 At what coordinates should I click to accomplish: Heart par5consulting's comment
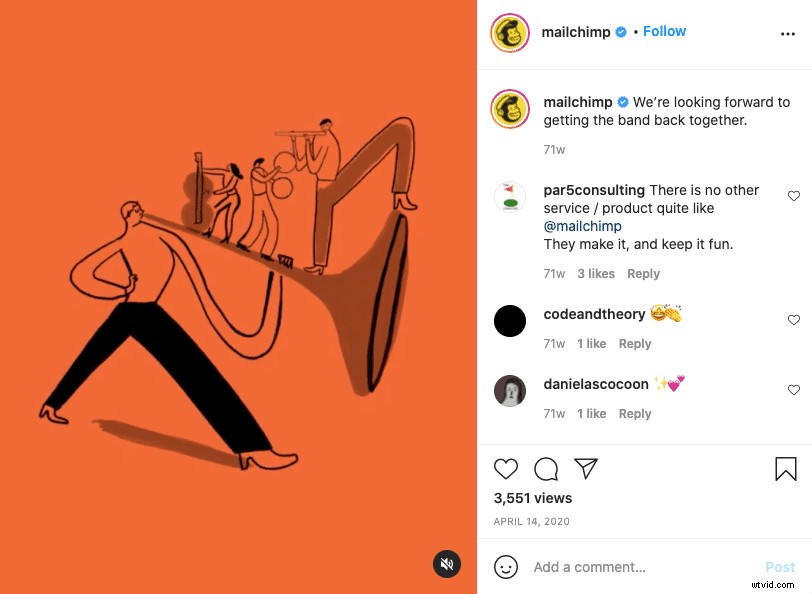point(794,196)
